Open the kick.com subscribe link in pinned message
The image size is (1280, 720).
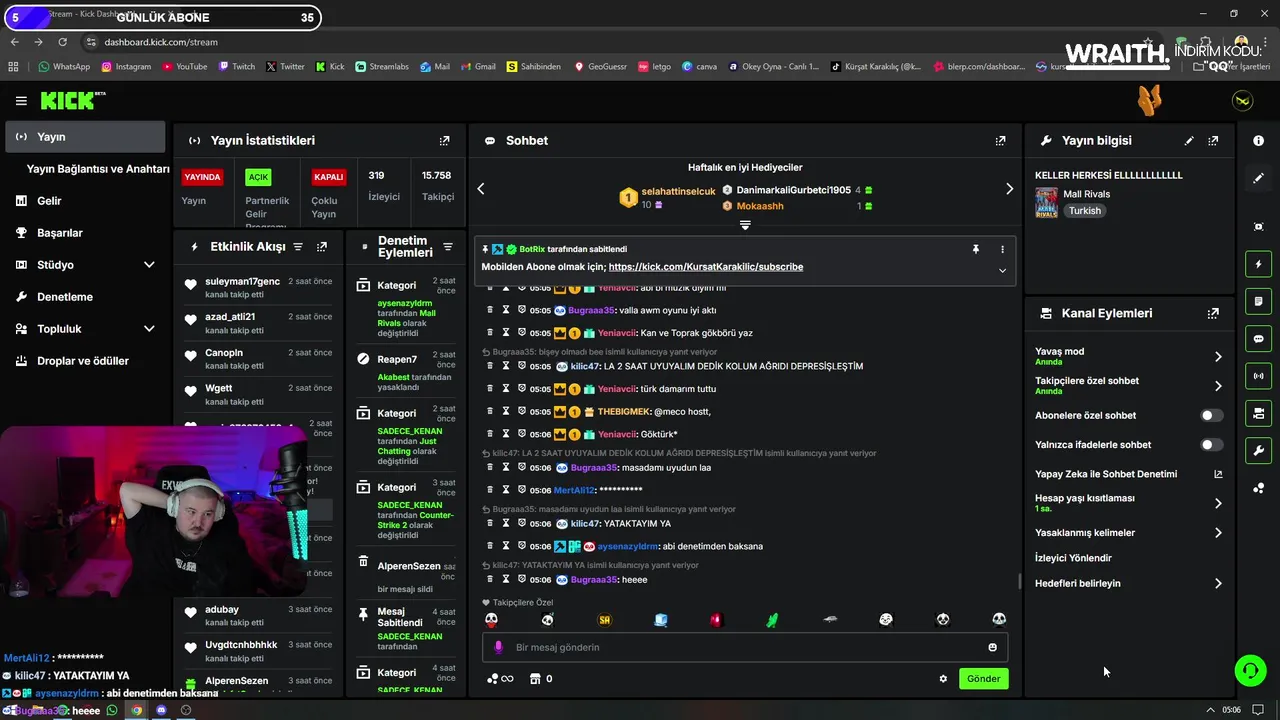pos(706,267)
